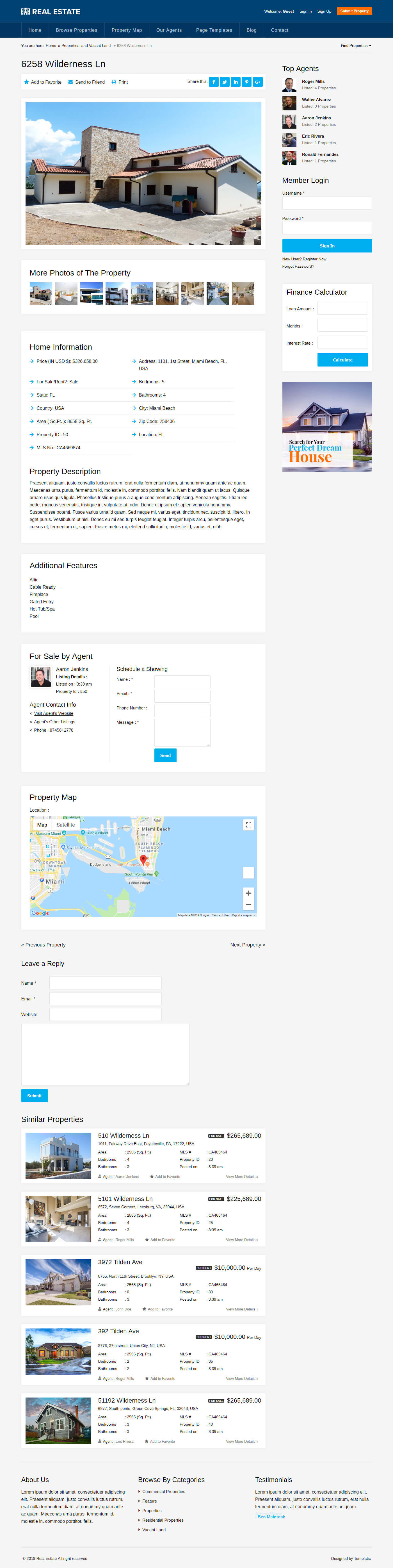
Task: Open the dream house banner ad
Action: pos(327,427)
